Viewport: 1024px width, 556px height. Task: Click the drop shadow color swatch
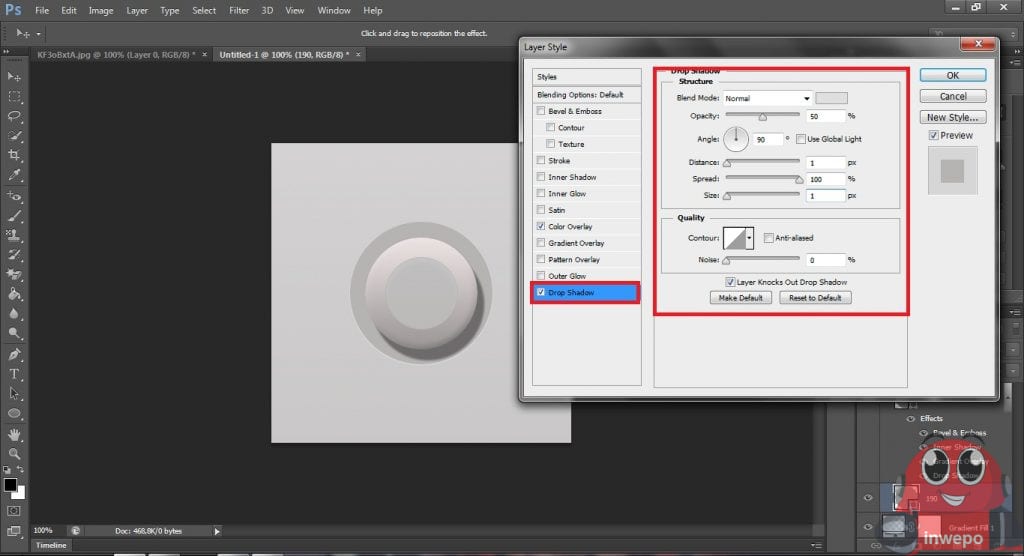831,98
